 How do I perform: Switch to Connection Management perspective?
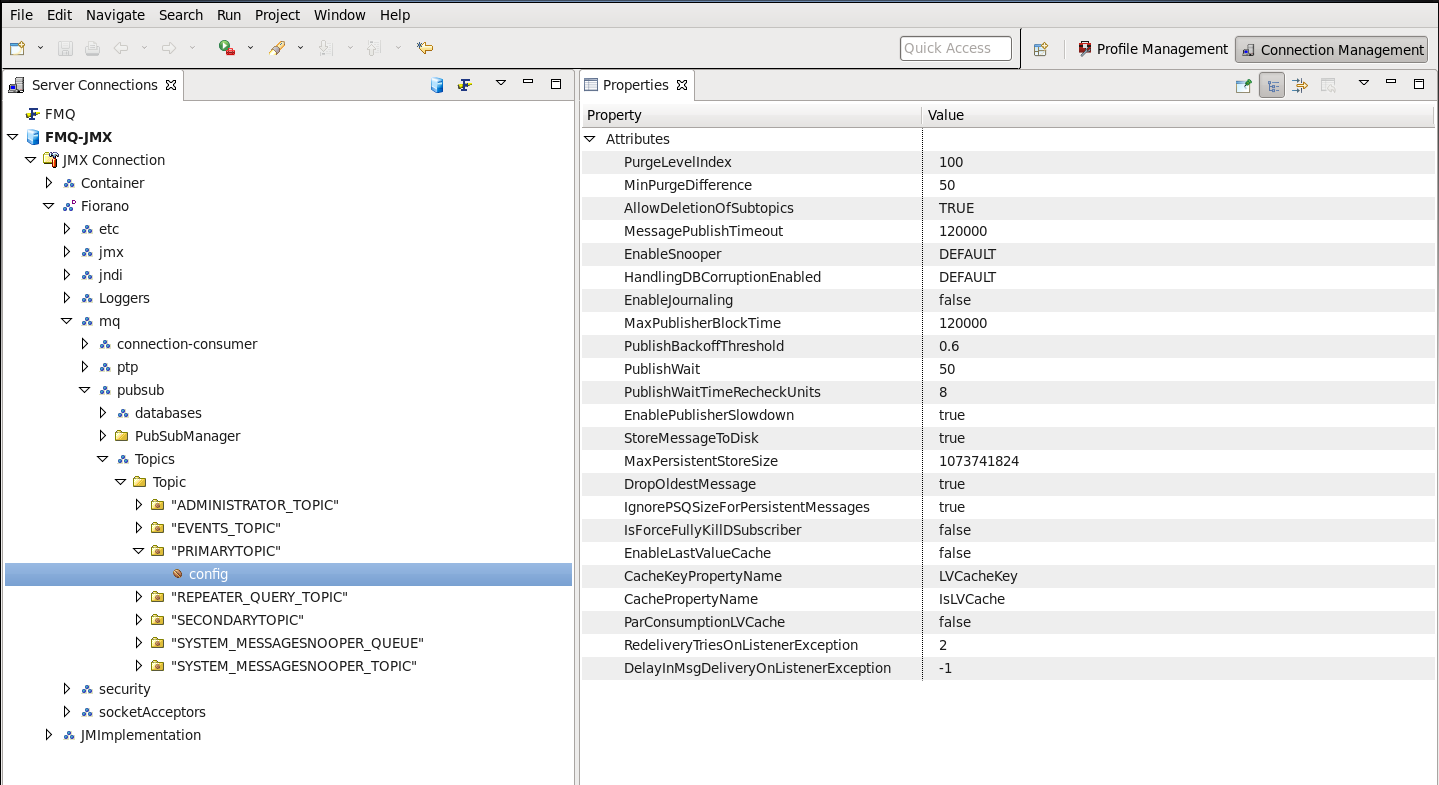tap(1331, 49)
